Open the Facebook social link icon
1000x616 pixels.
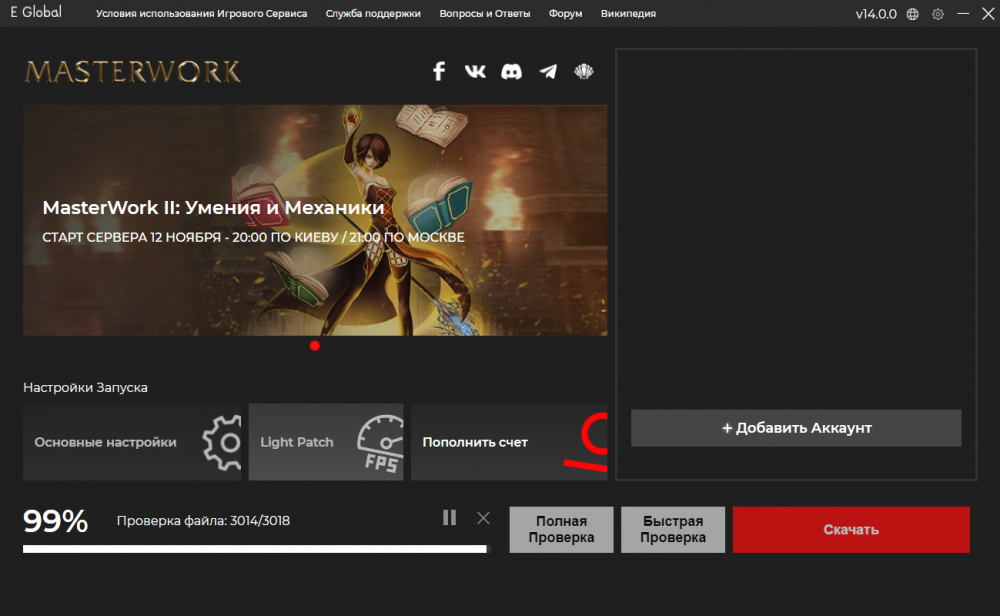pyautogui.click(x=438, y=71)
